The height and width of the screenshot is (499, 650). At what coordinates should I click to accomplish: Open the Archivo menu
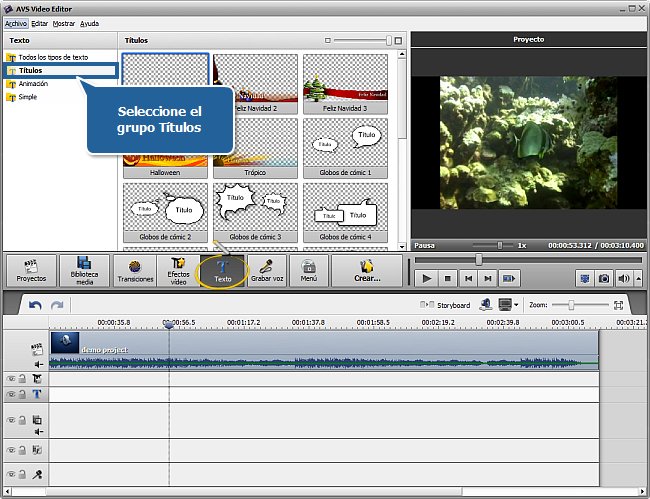pyautogui.click(x=15, y=22)
